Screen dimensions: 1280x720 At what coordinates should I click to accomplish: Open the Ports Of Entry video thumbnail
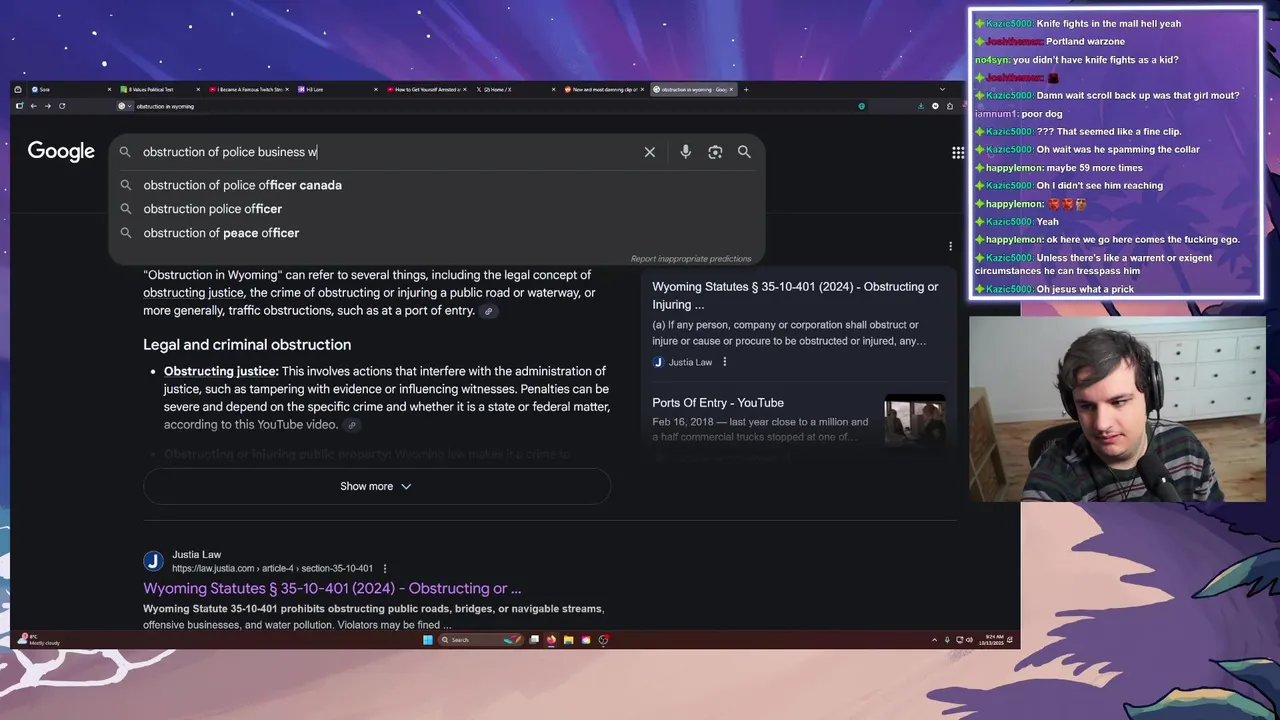coord(914,421)
